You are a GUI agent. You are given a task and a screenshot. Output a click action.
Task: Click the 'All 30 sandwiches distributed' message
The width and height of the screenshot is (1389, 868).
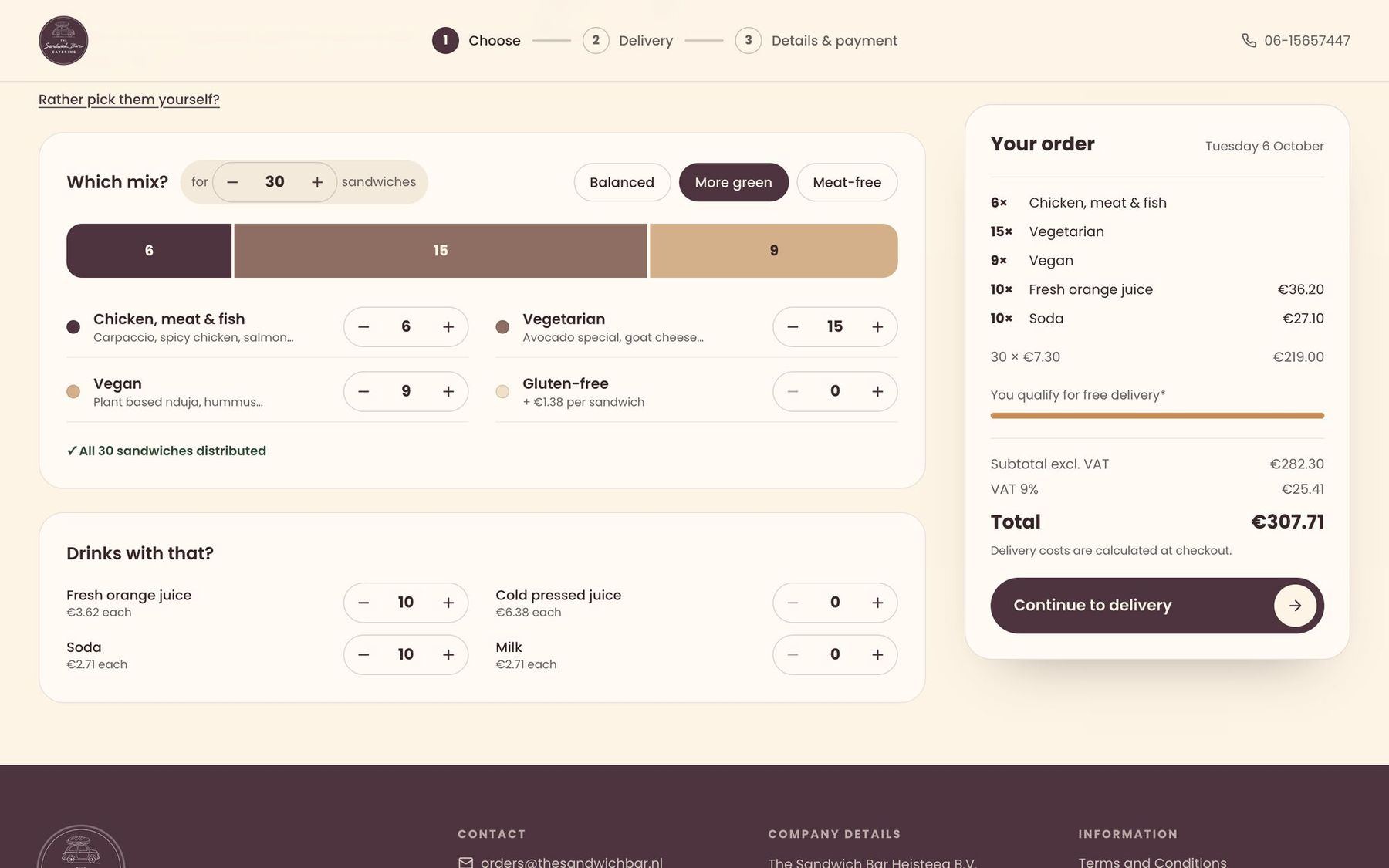[167, 451]
